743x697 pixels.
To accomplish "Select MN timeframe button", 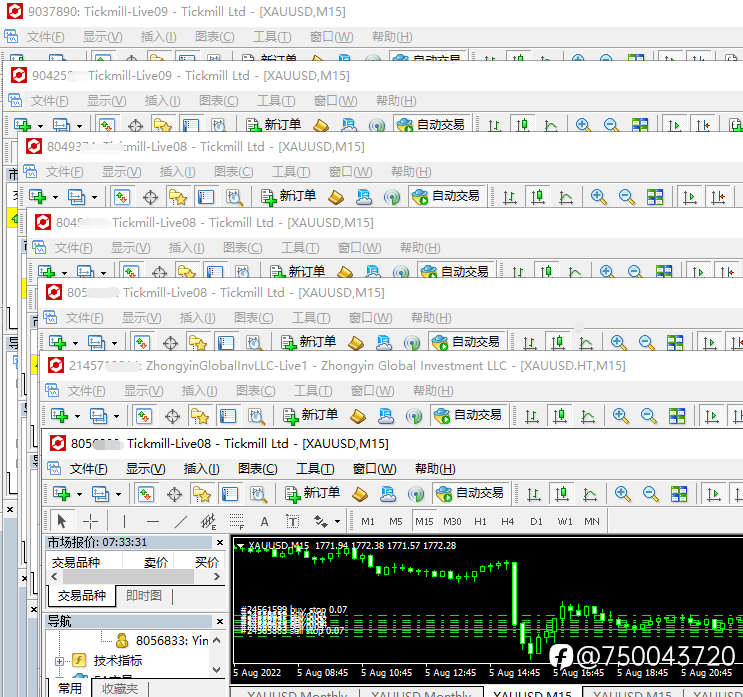I will pyautogui.click(x=592, y=521).
